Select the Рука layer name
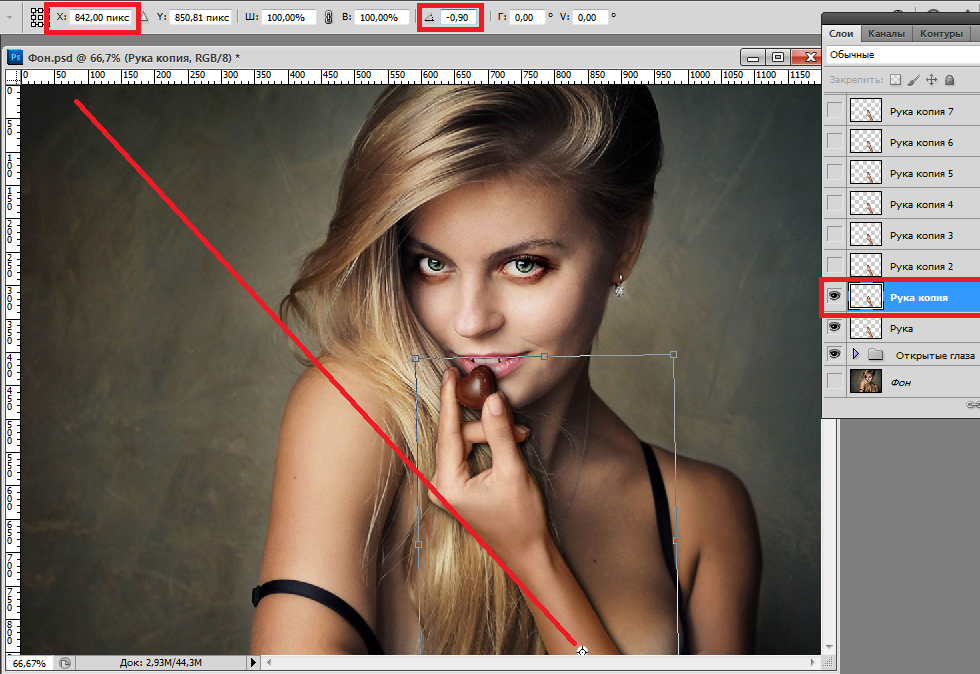Image resolution: width=980 pixels, height=674 pixels. 901,328
